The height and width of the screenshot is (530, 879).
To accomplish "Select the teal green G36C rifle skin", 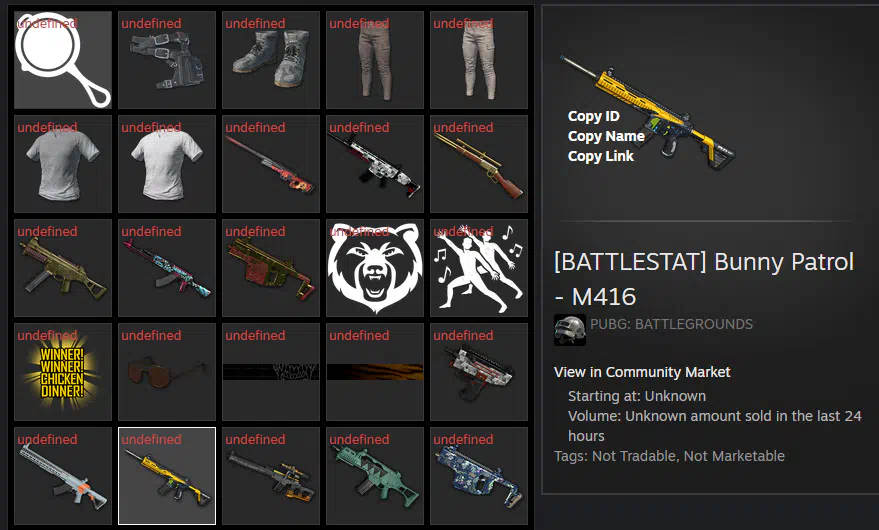I will point(374,476).
